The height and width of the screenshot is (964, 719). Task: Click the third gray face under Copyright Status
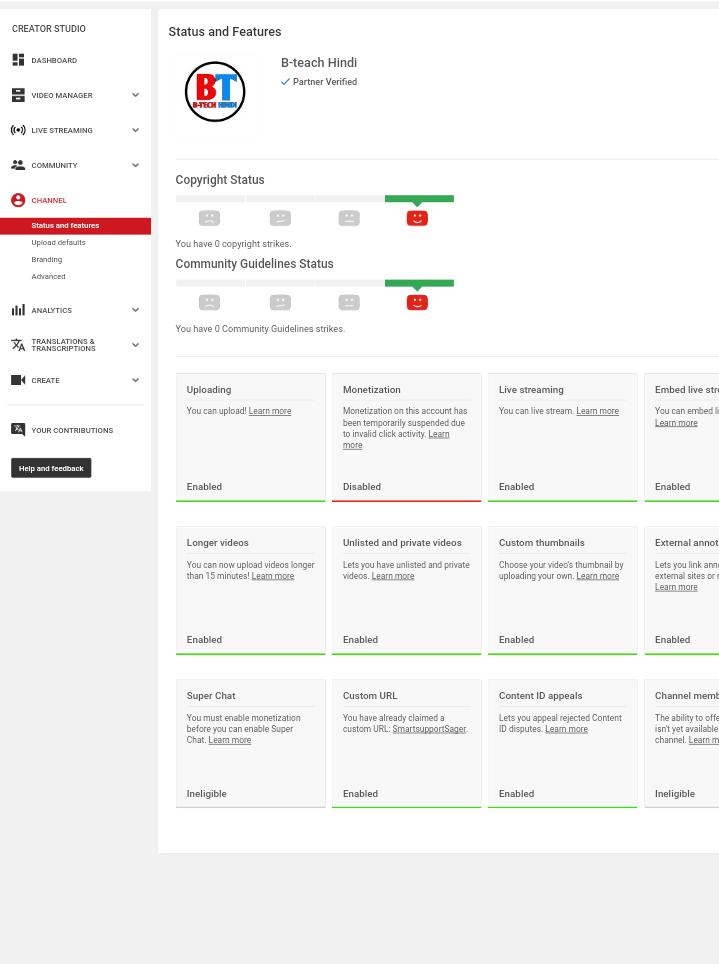tap(349, 218)
